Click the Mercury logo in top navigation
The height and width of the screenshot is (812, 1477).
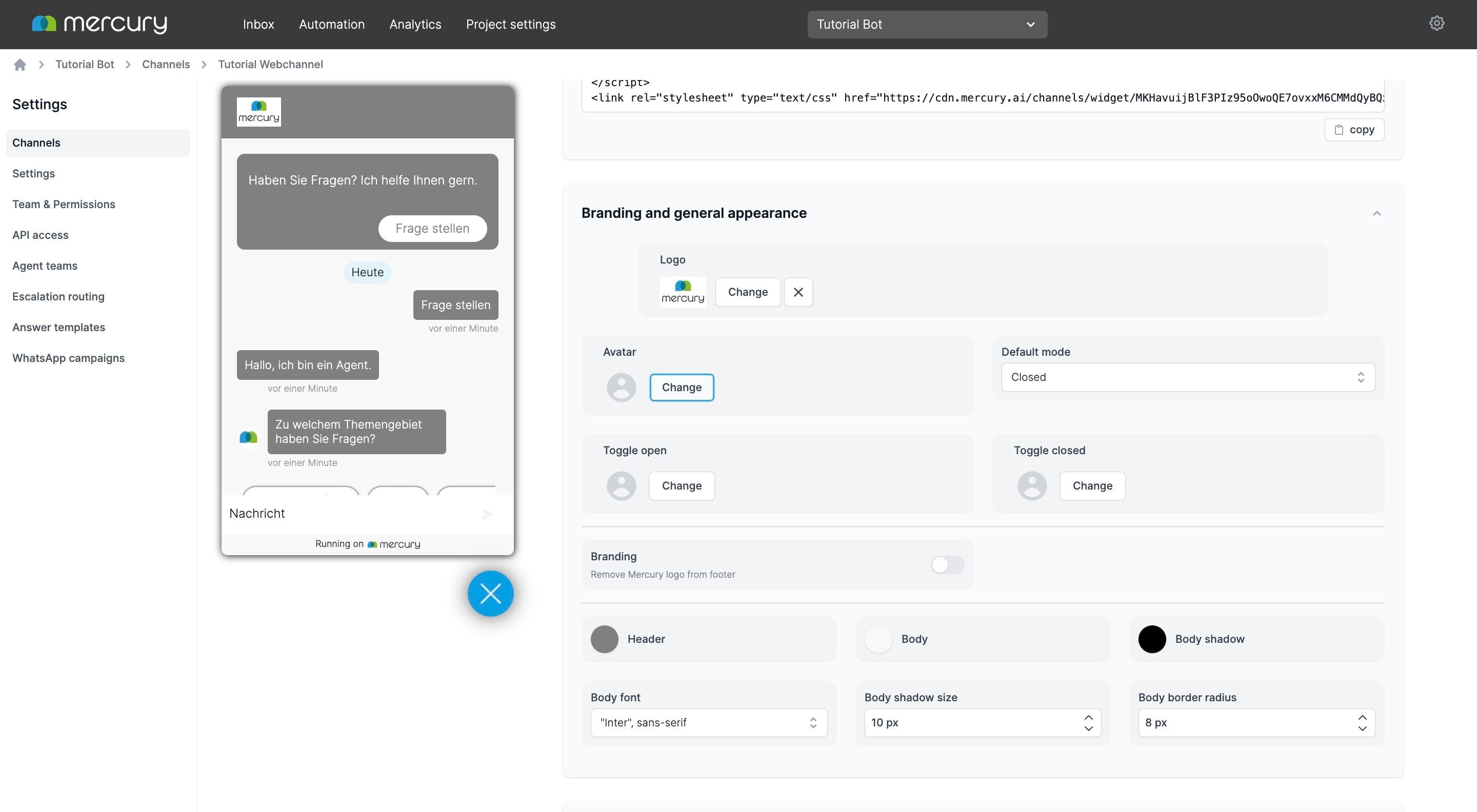point(100,24)
